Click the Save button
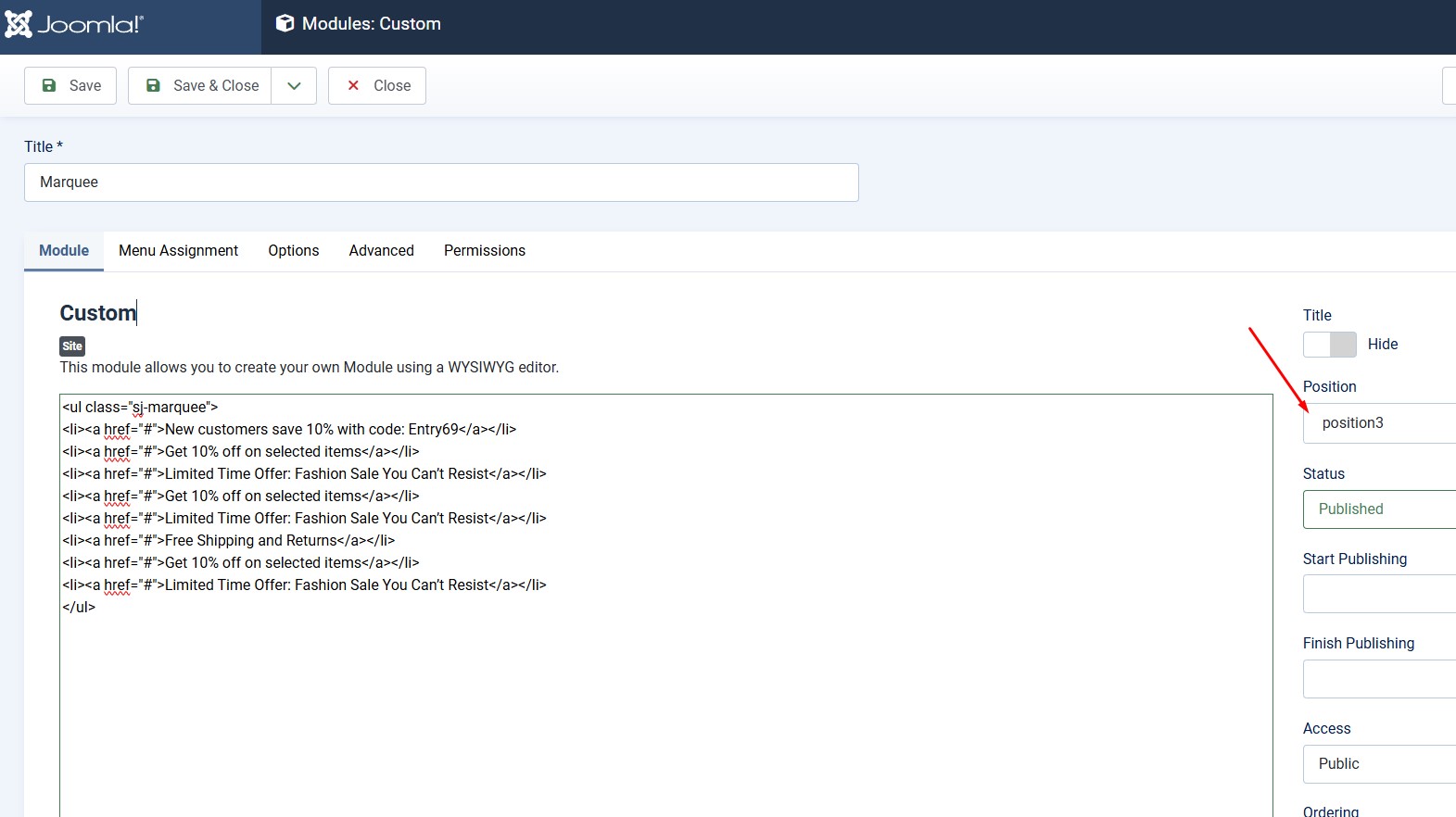This screenshot has width=1456, height=817. coord(70,86)
